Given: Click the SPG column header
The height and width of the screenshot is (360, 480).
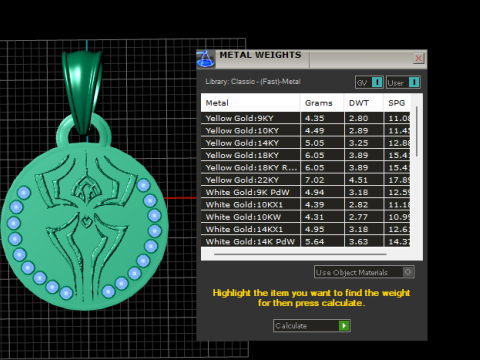Looking at the screenshot, I should click(x=397, y=103).
